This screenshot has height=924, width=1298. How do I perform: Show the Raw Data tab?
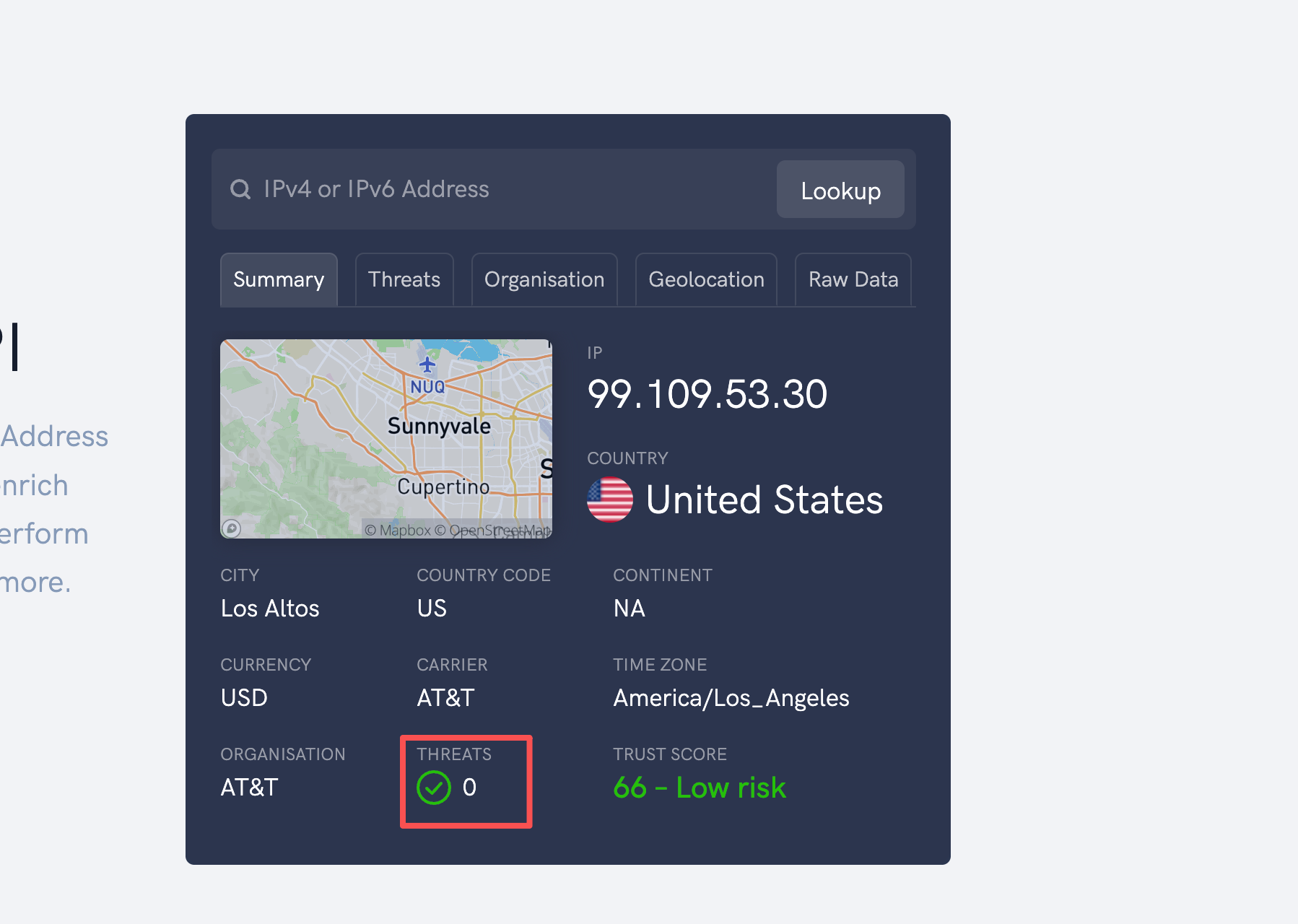pyautogui.click(x=853, y=280)
